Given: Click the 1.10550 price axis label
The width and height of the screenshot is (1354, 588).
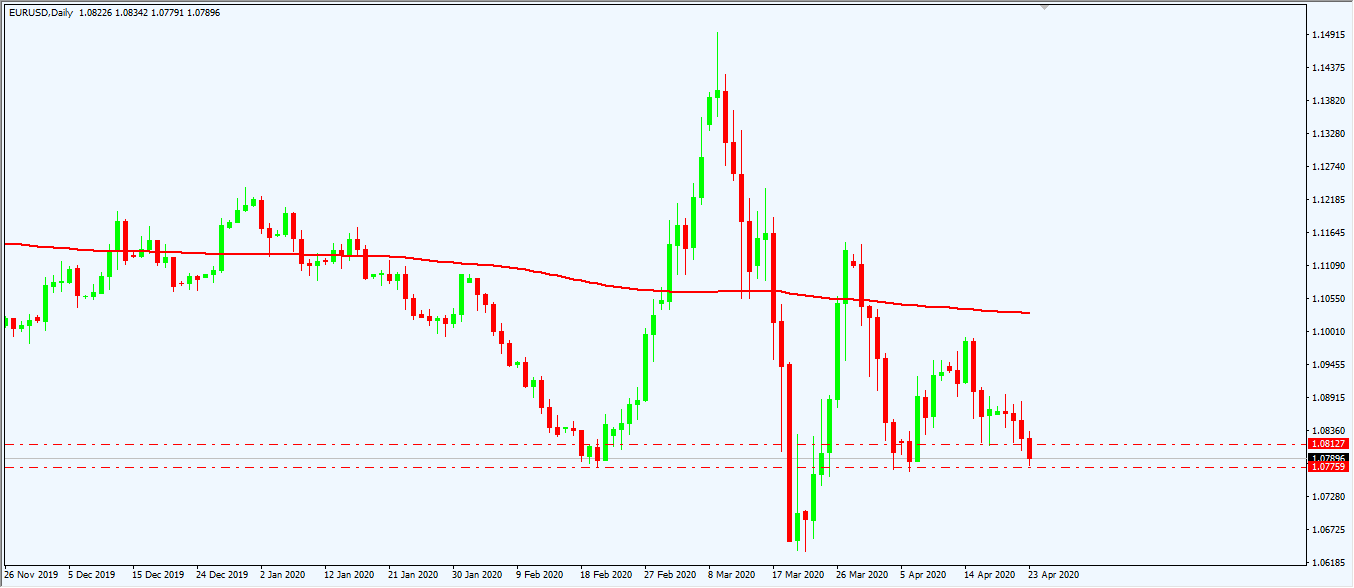Looking at the screenshot, I should click(1328, 299).
